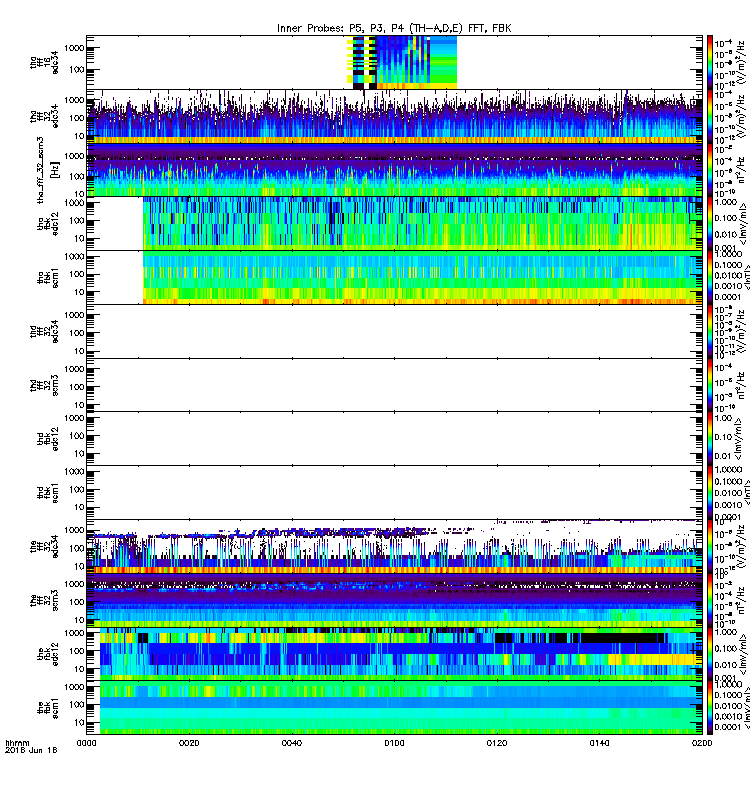Select the 'tha fbk edc12' panel label
750x800 pixels.
(47, 224)
